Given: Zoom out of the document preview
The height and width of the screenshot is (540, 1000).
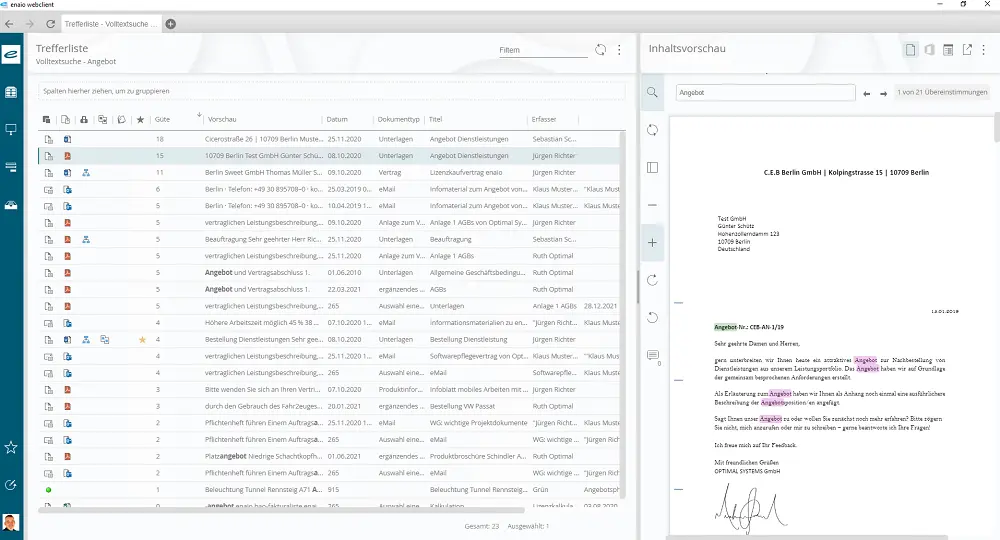Looking at the screenshot, I should [x=652, y=205].
